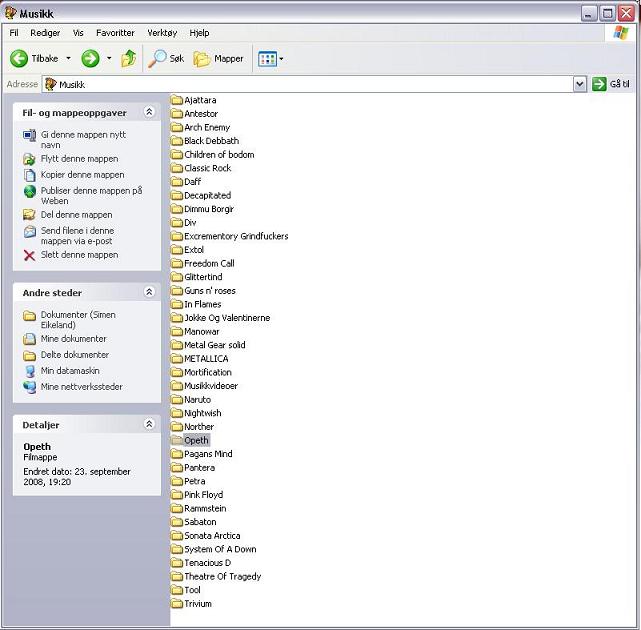
Task: Select the Jokke Og Valentinerne folder name
Action: pyautogui.click(x=227, y=318)
